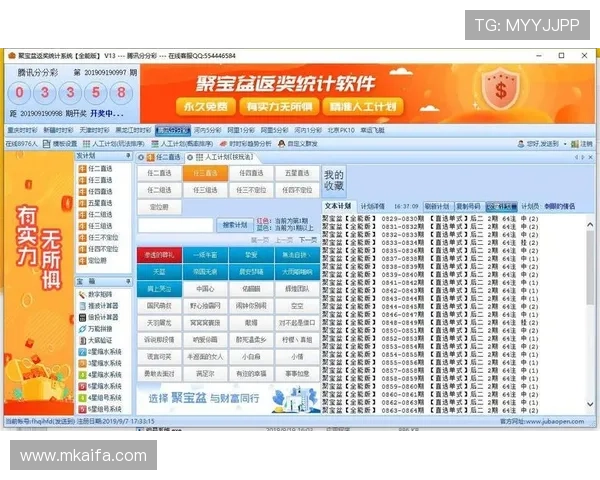Open 模板设置 in the toolbar
The image size is (600, 480).
tap(60, 144)
